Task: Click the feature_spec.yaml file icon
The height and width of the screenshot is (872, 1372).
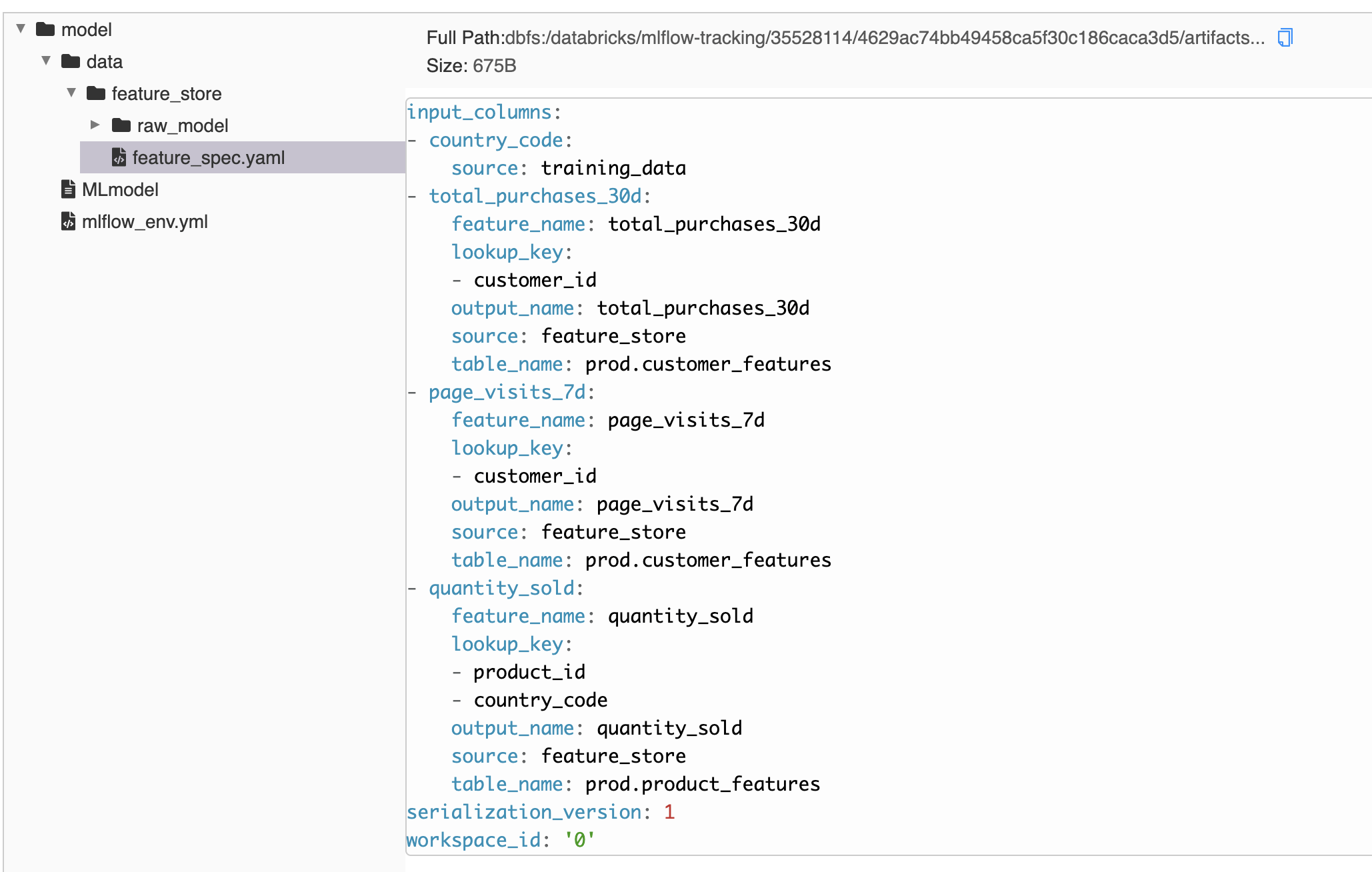Action: tap(119, 157)
